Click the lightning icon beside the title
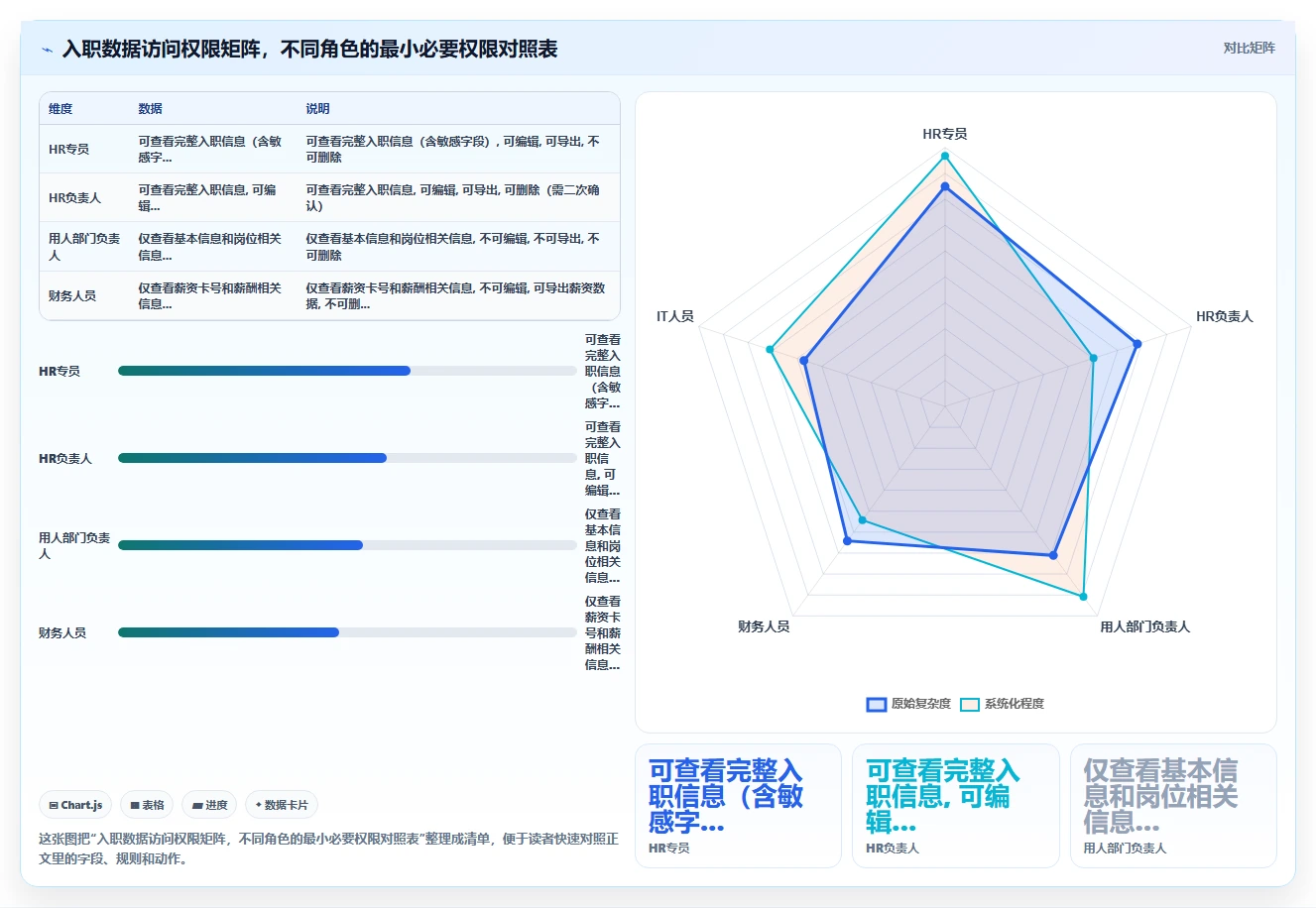The image size is (1316, 908). (47, 50)
